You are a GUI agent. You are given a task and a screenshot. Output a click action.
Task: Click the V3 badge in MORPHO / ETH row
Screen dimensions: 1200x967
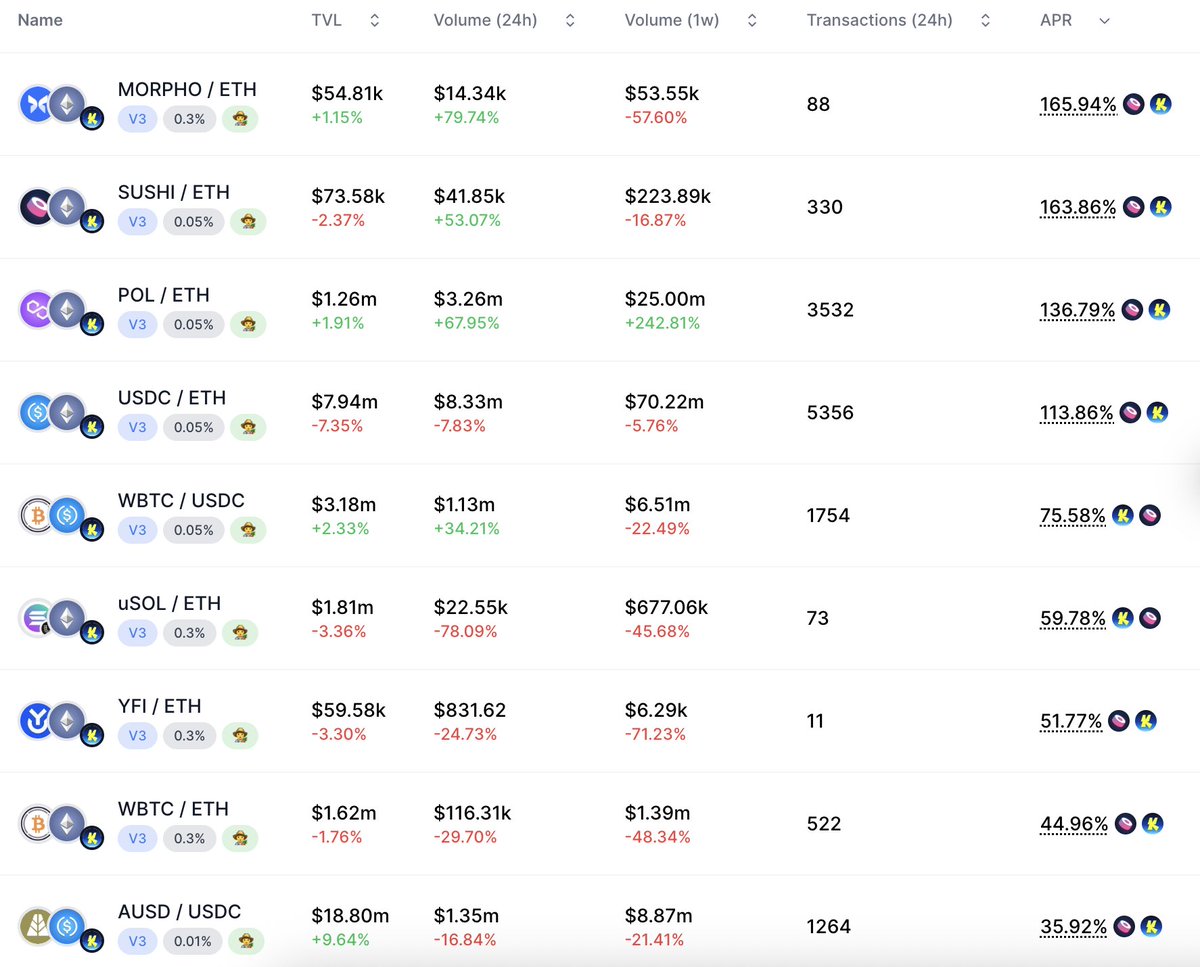point(137,119)
